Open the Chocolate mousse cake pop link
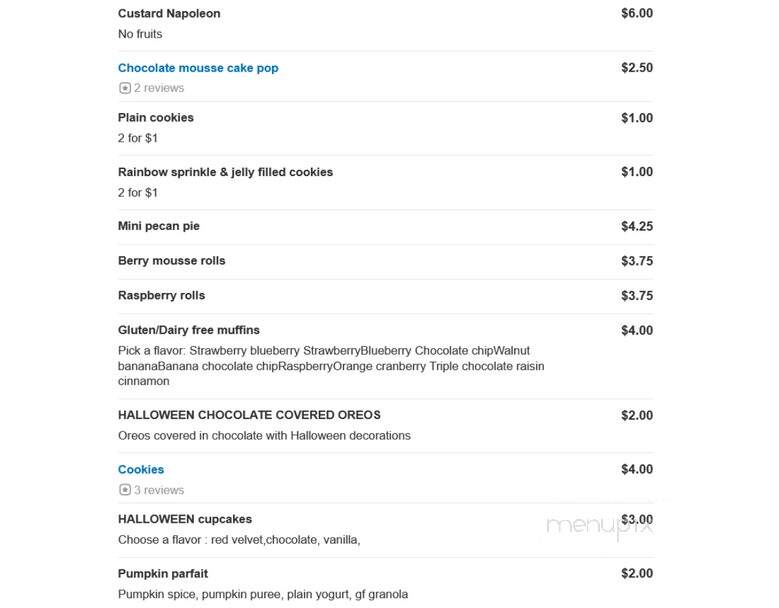The image size is (779, 608). pyautogui.click(x=198, y=68)
